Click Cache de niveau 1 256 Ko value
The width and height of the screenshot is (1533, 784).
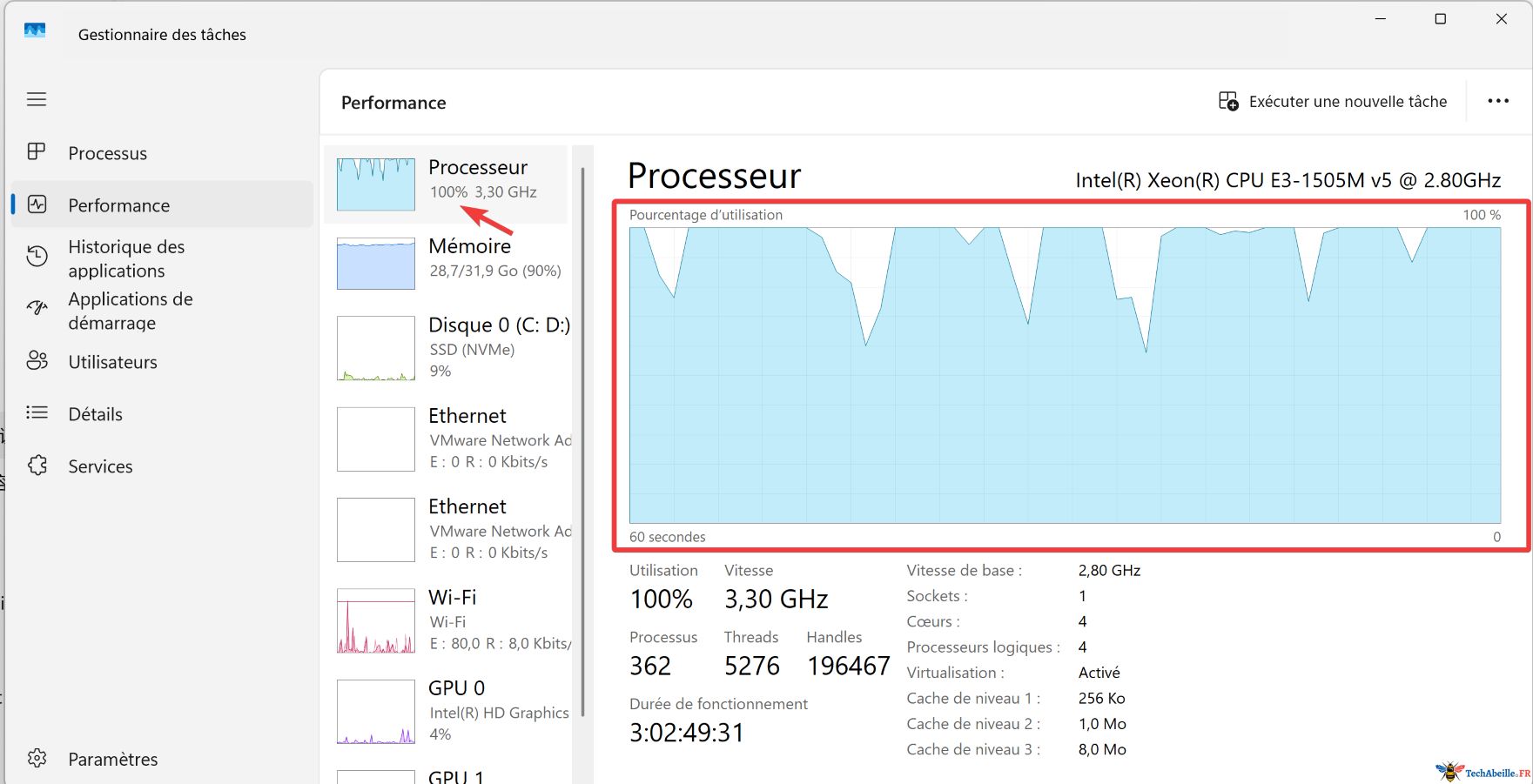pos(1102,698)
